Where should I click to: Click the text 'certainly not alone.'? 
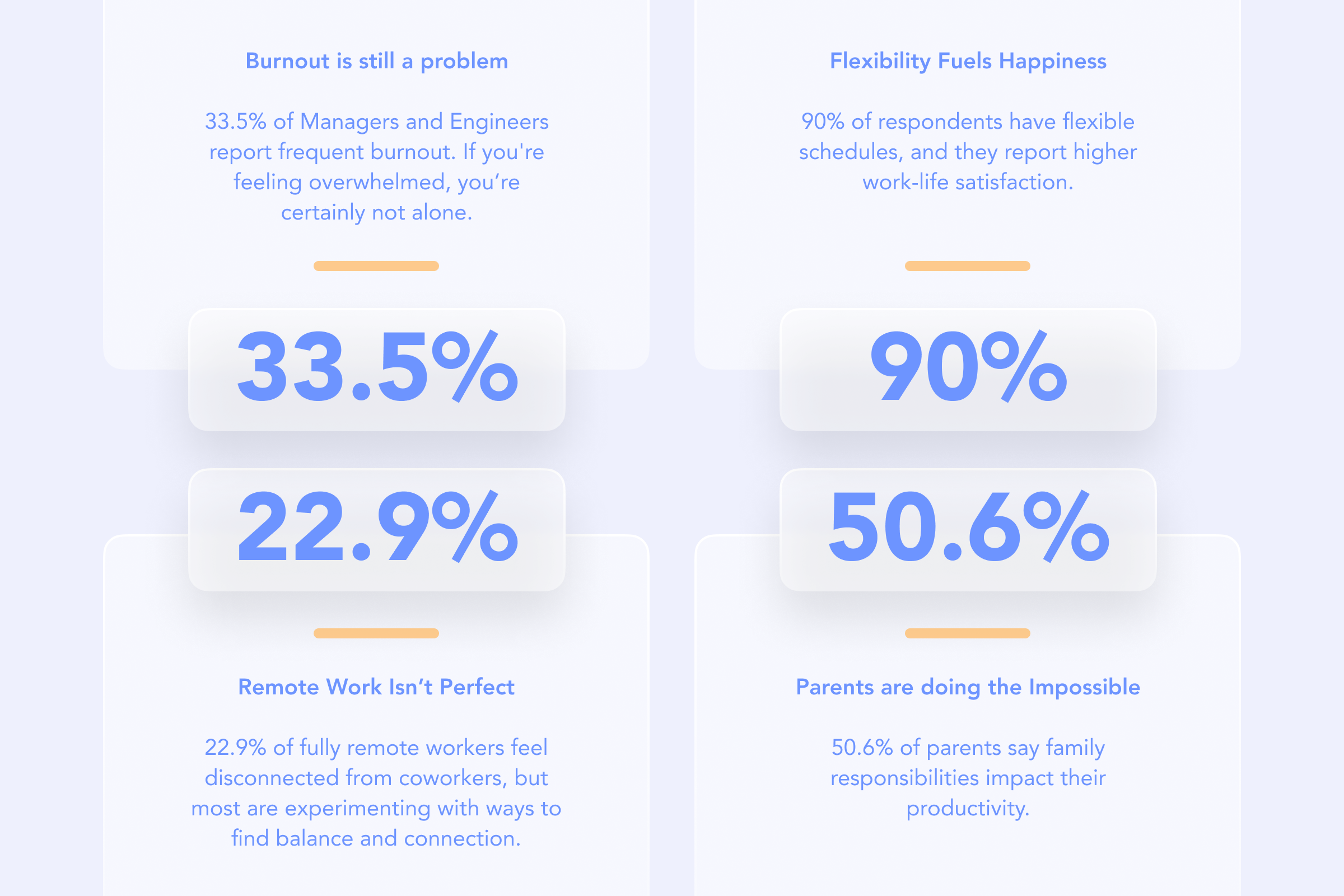click(x=376, y=213)
